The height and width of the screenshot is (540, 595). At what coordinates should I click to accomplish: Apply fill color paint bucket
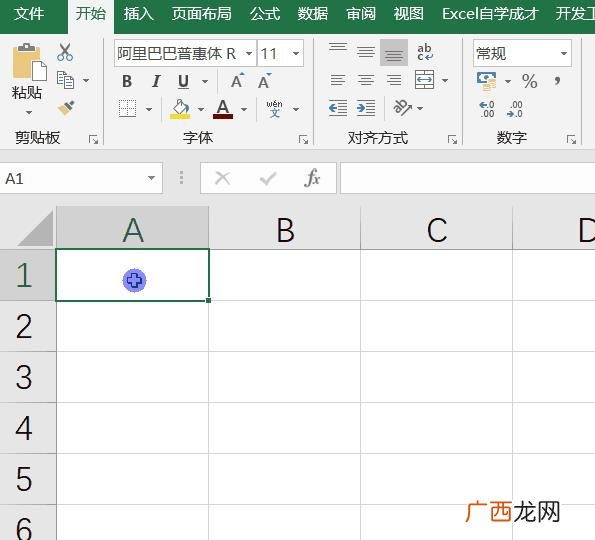[180, 109]
